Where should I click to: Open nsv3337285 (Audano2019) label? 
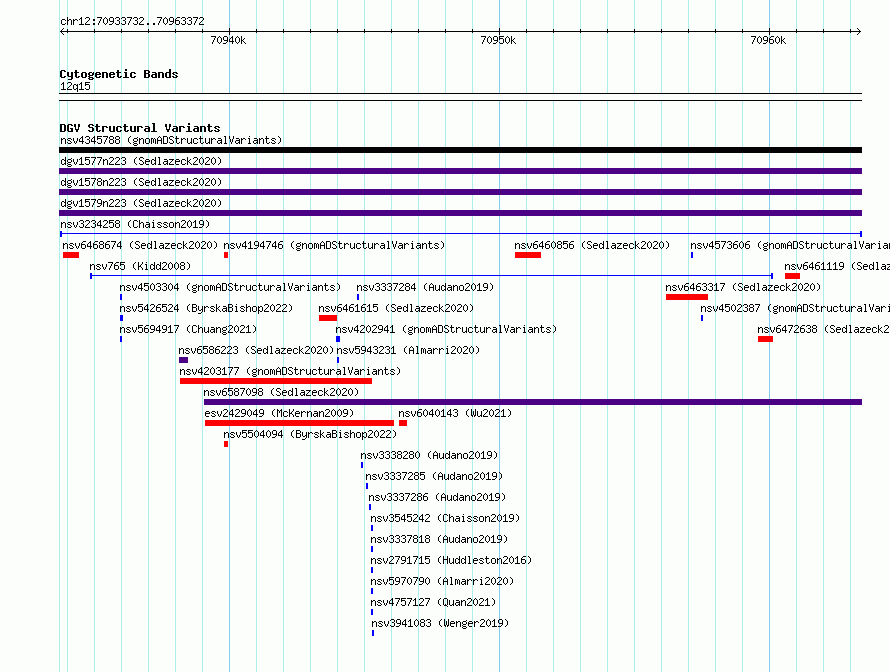[x=434, y=476]
